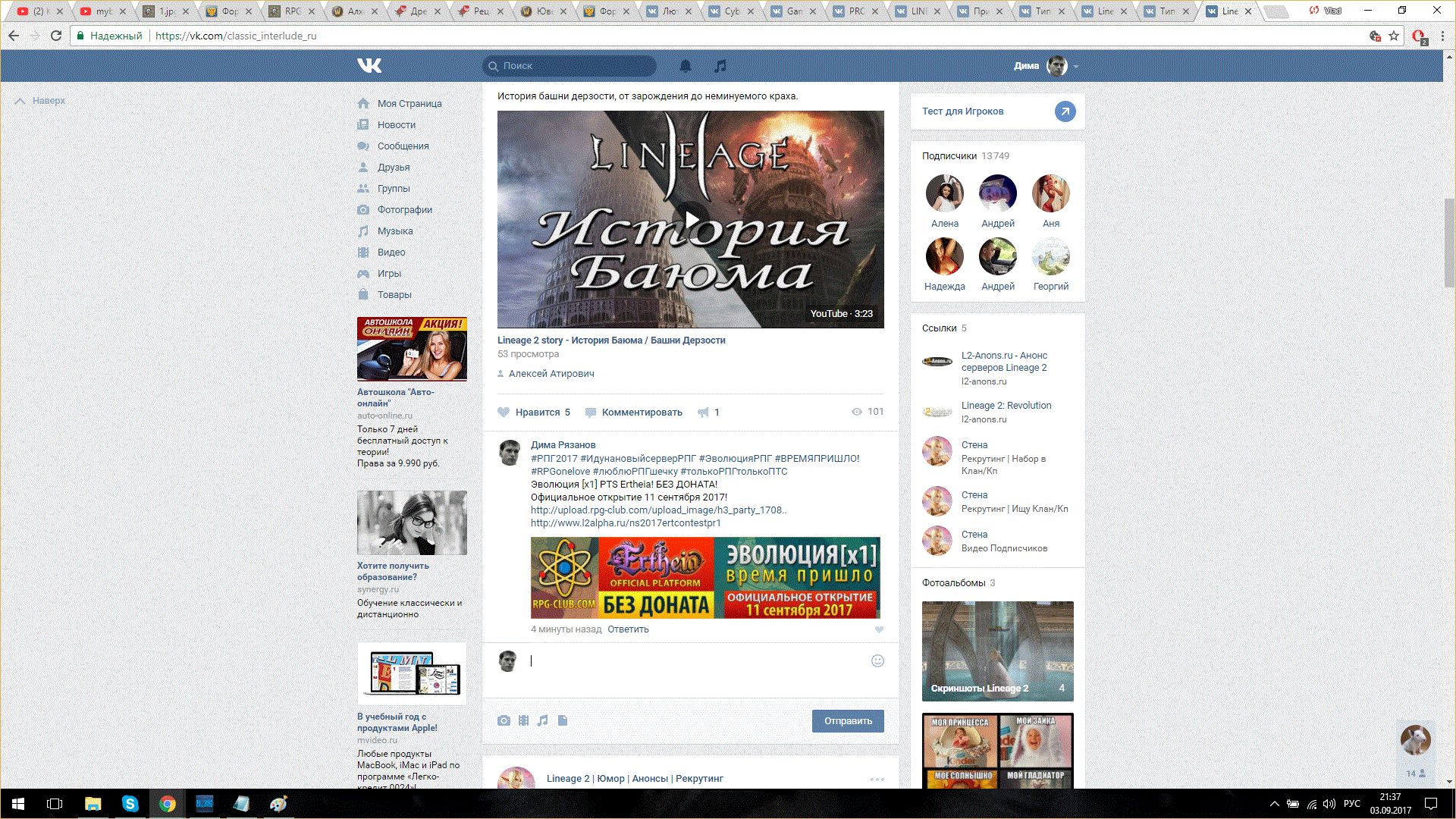Reload the page with the refresh icon
The width and height of the screenshot is (1456, 819).
[x=56, y=36]
